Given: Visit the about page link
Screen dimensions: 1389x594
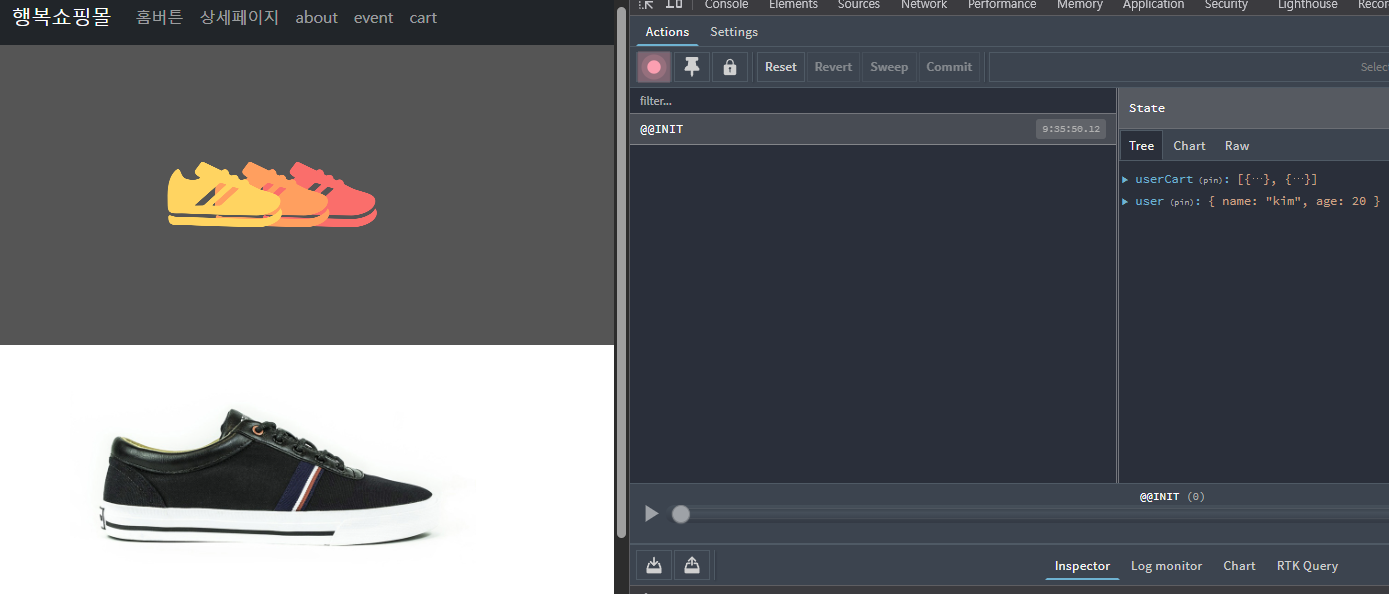Looking at the screenshot, I should [316, 18].
